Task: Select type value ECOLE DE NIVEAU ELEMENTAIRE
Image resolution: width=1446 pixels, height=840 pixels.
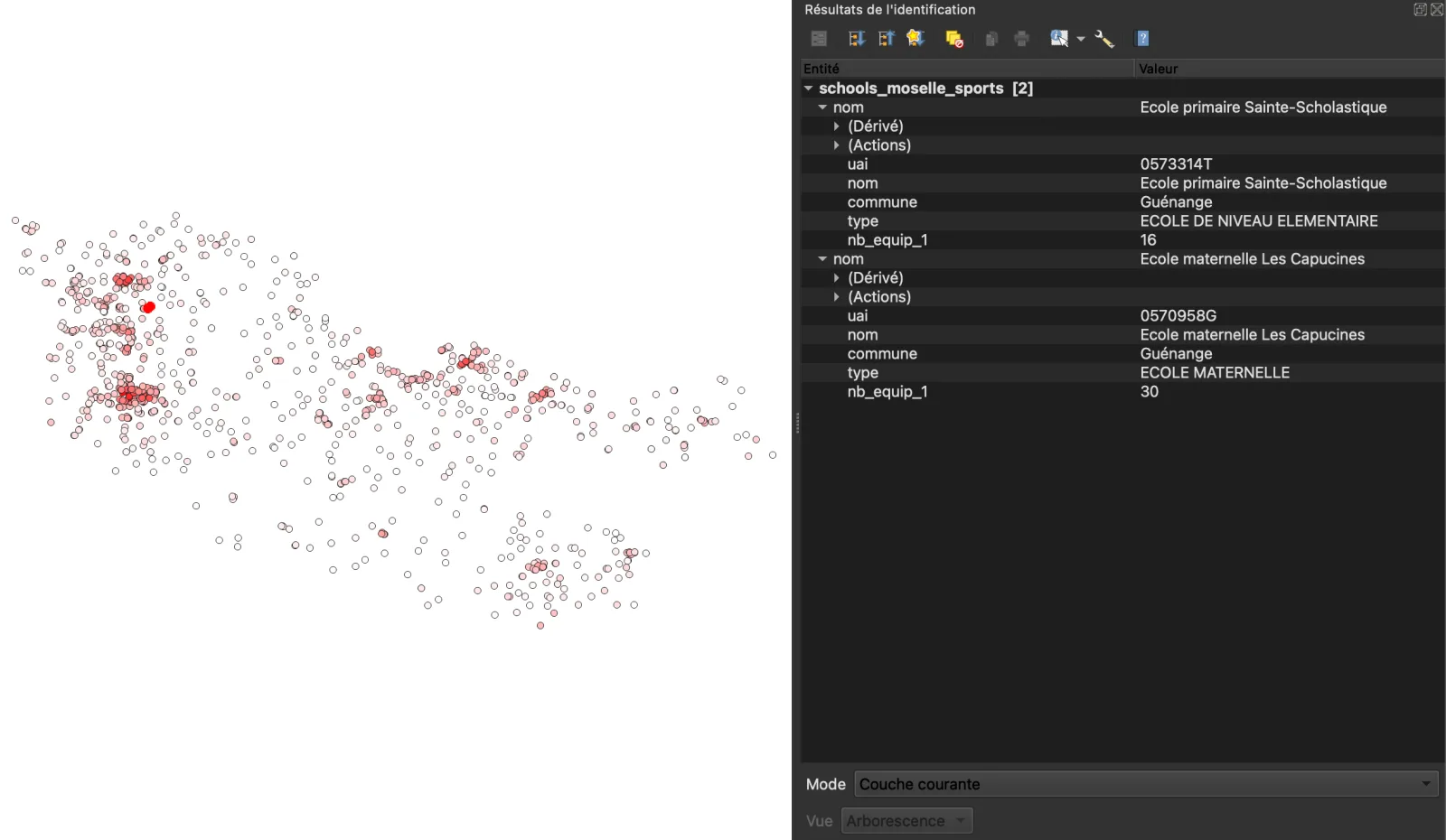Action: tap(1259, 221)
